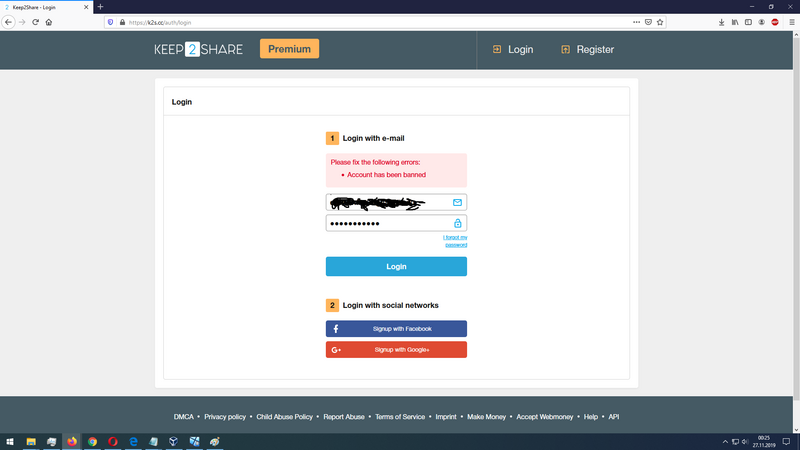Show hidden system tray icons chevron
Screen dimensions: 800x450
(x=725, y=441)
